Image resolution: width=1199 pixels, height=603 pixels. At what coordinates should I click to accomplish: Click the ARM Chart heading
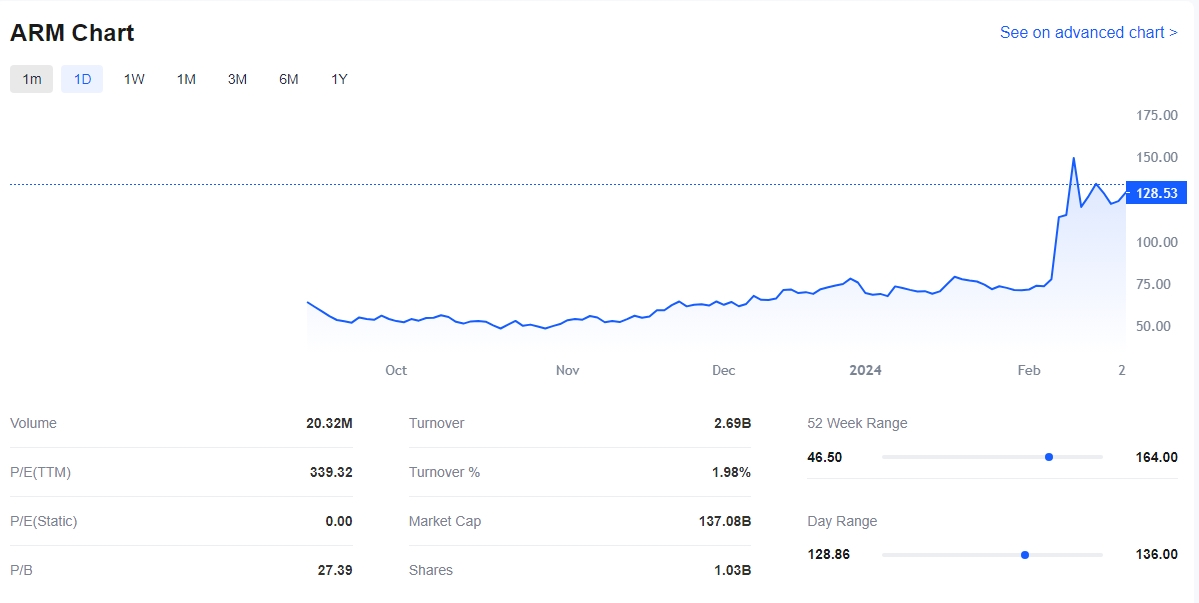point(72,33)
